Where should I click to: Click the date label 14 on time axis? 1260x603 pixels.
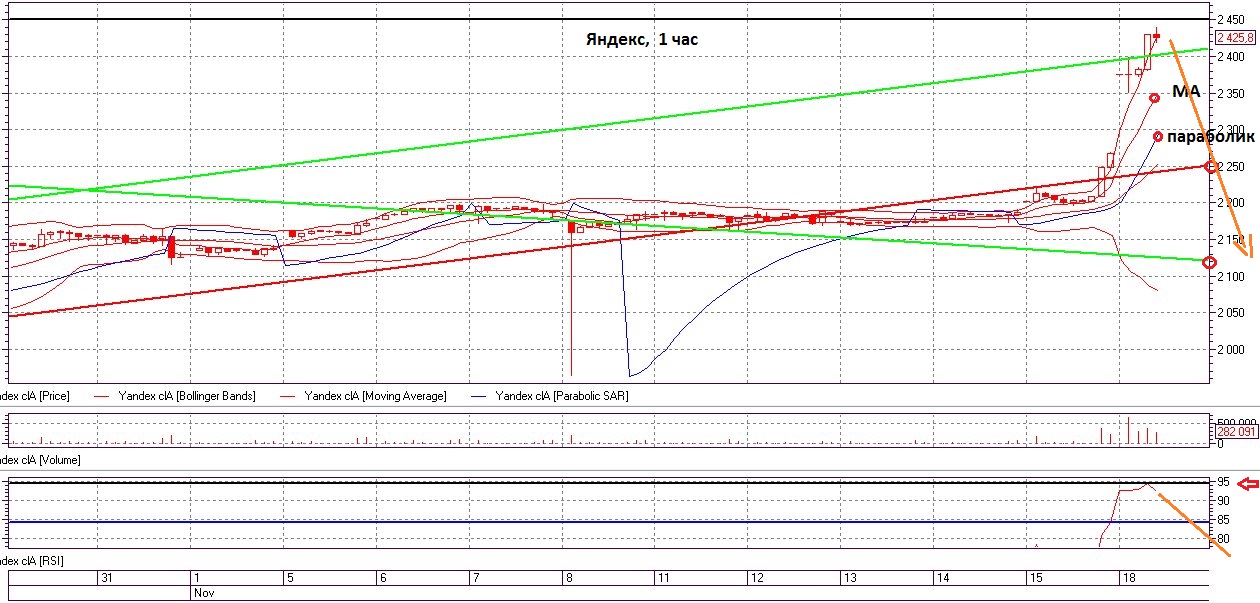coord(942,578)
